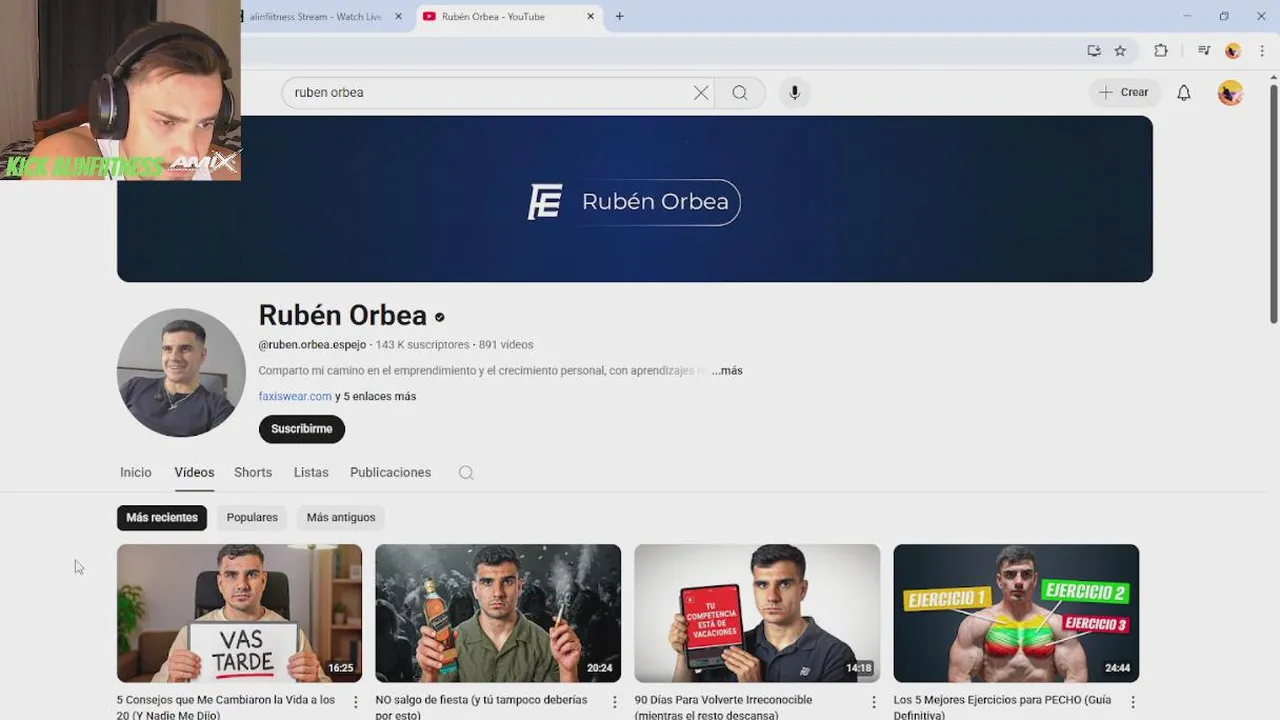This screenshot has height=720, width=1280.
Task: Click the magnifier search button
Action: 739,93
